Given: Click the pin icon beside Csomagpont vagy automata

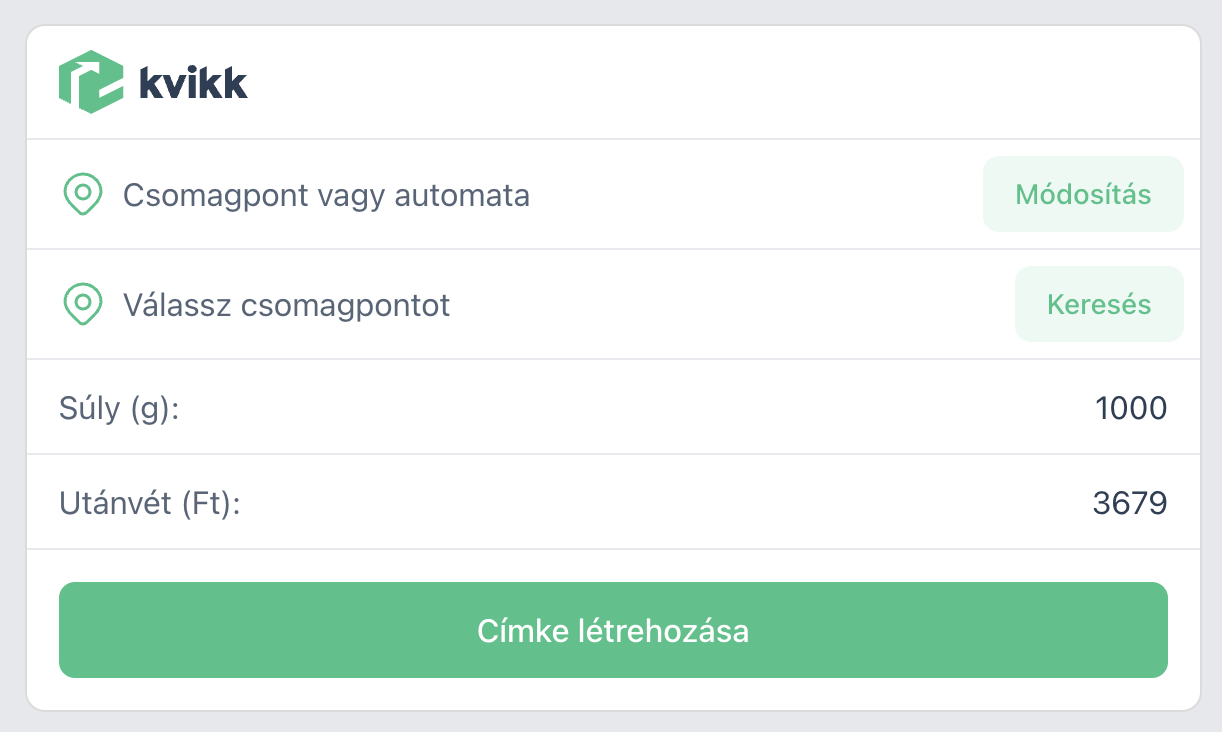Looking at the screenshot, I should point(82,194).
